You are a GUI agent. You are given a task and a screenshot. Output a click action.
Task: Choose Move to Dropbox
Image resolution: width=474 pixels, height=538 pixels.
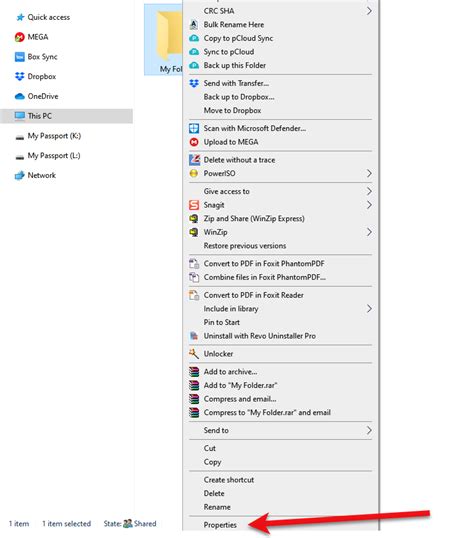[x=232, y=110]
